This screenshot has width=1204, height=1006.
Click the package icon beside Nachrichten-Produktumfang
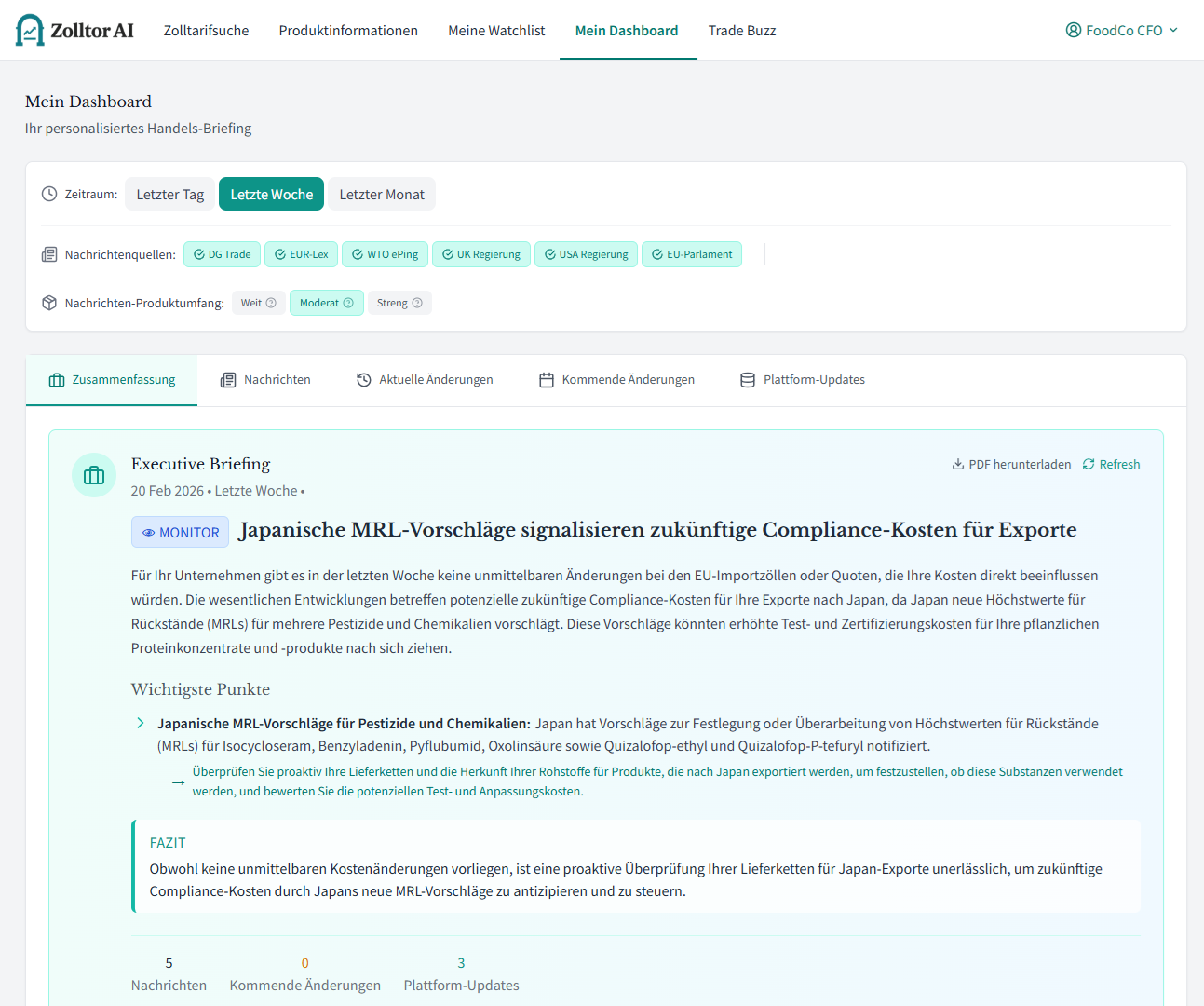[x=48, y=302]
